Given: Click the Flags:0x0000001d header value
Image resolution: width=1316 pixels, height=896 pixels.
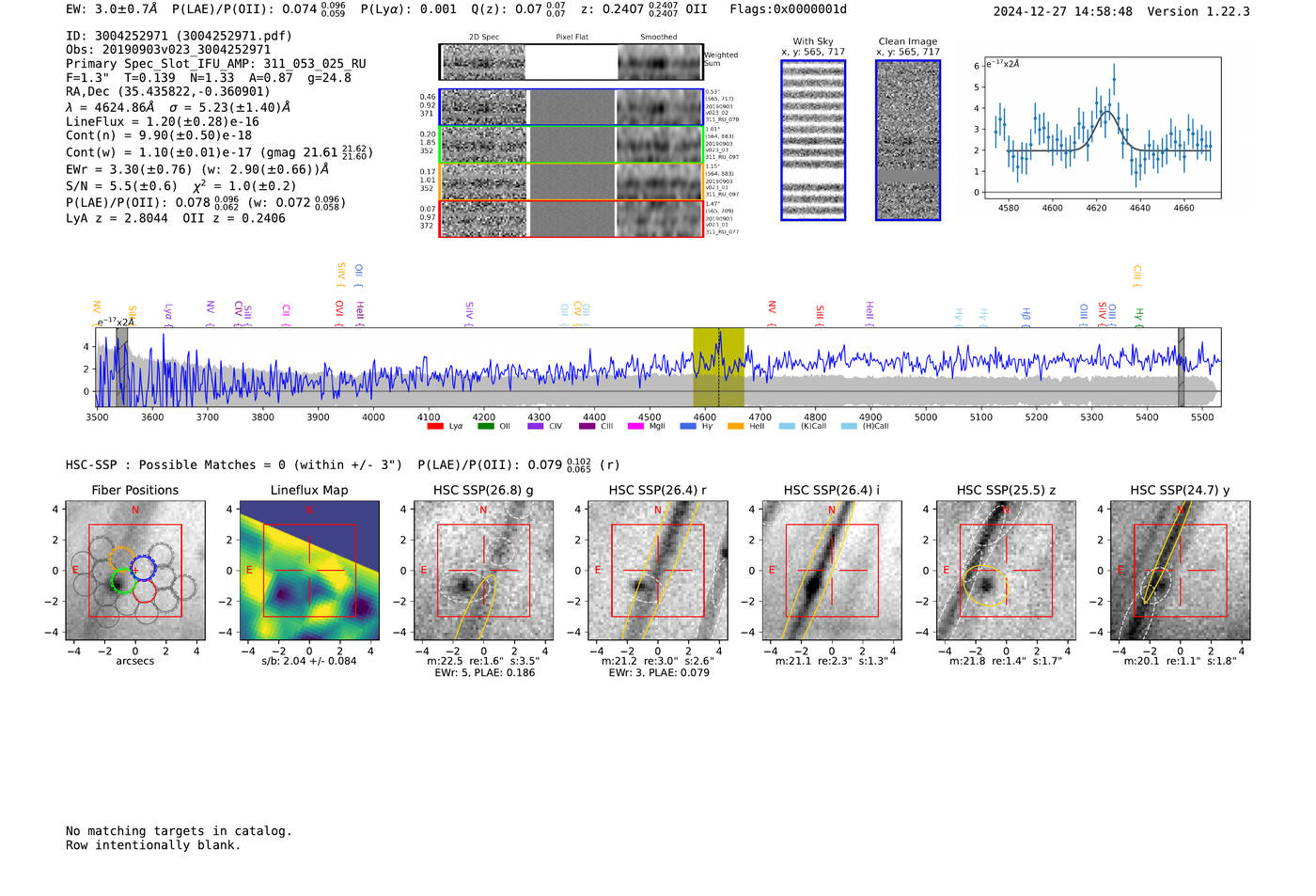Looking at the screenshot, I should click(x=789, y=9).
